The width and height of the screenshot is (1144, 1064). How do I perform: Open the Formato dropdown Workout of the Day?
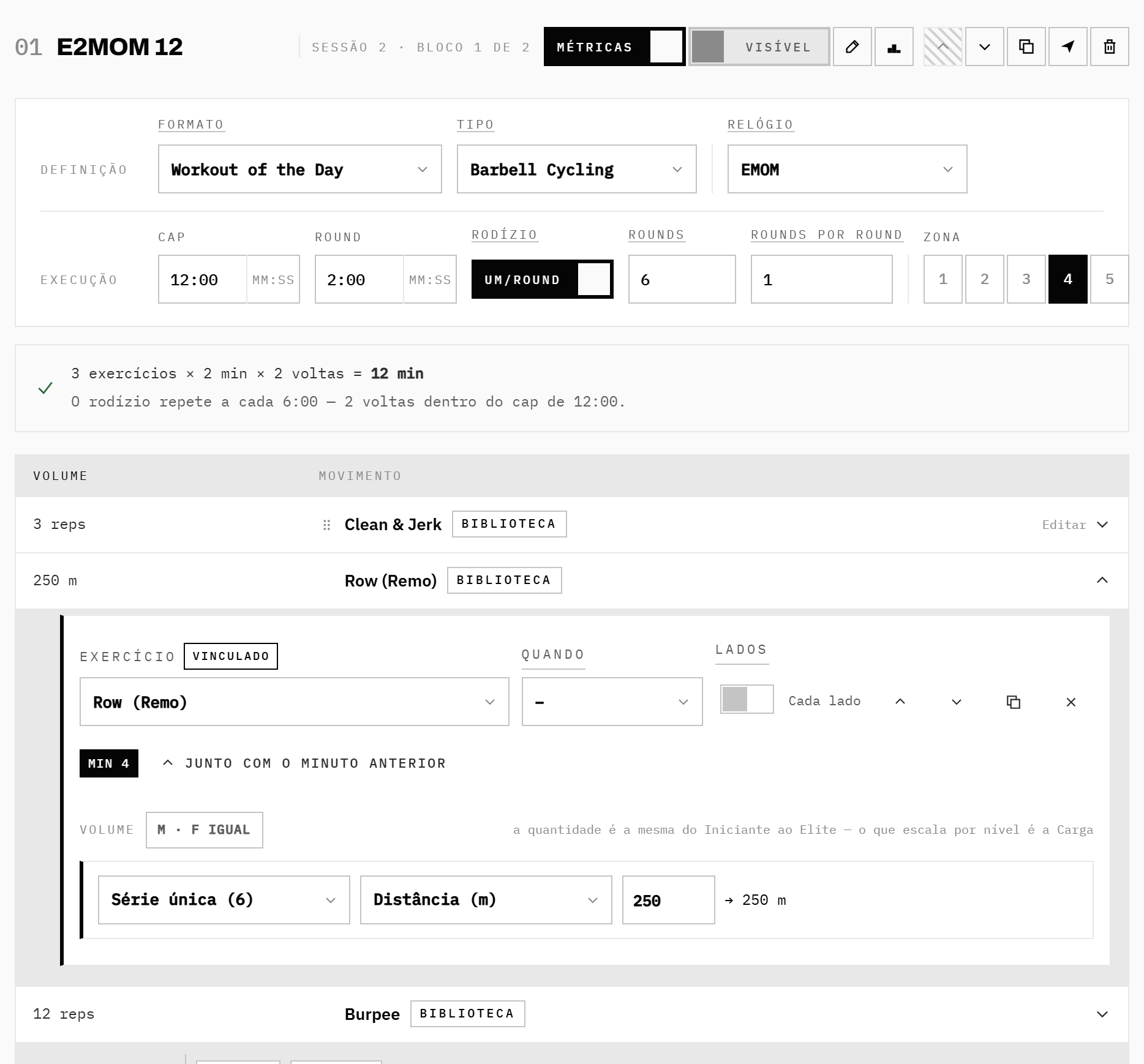pyautogui.click(x=299, y=169)
